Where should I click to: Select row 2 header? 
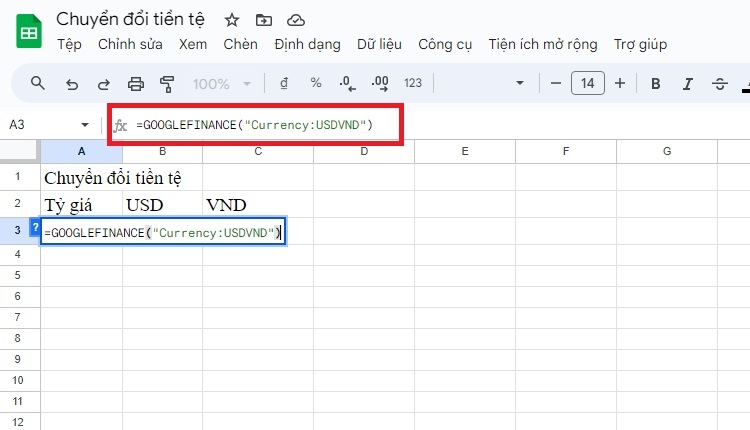[x=18, y=204]
